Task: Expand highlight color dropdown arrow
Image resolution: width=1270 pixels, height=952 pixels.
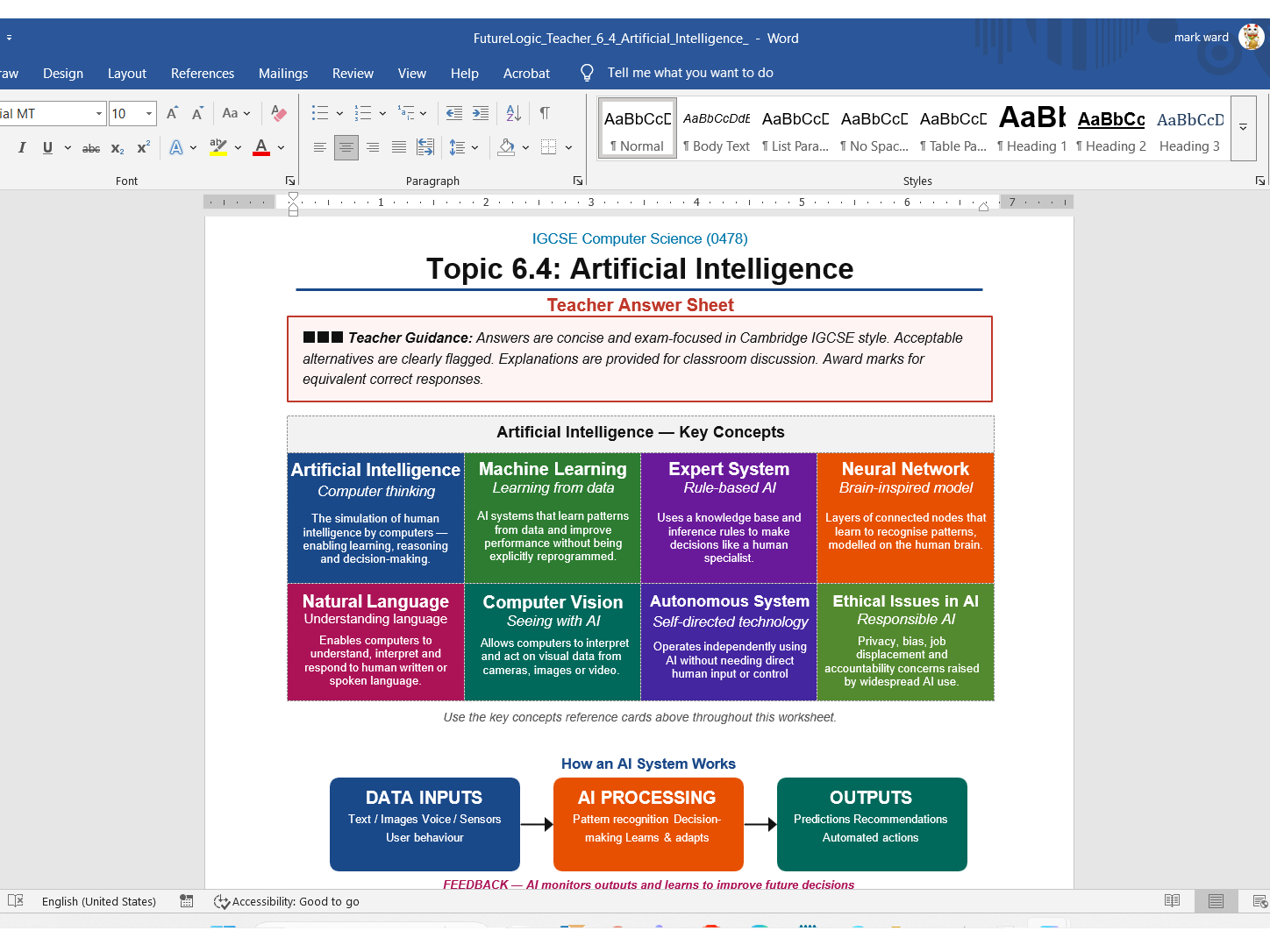Action: (238, 148)
